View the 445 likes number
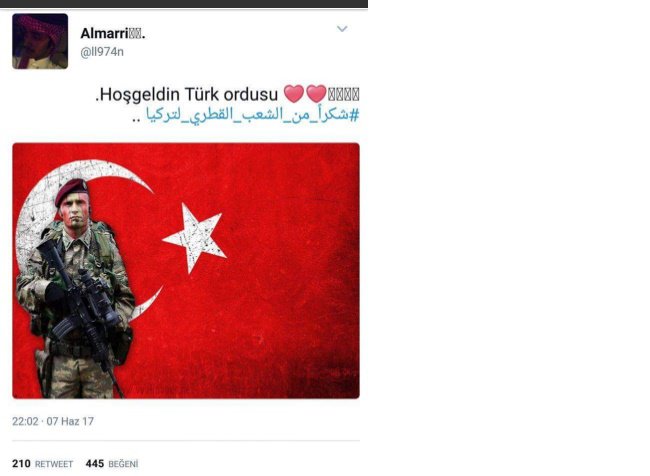The height and width of the screenshot is (476, 650). point(95,464)
